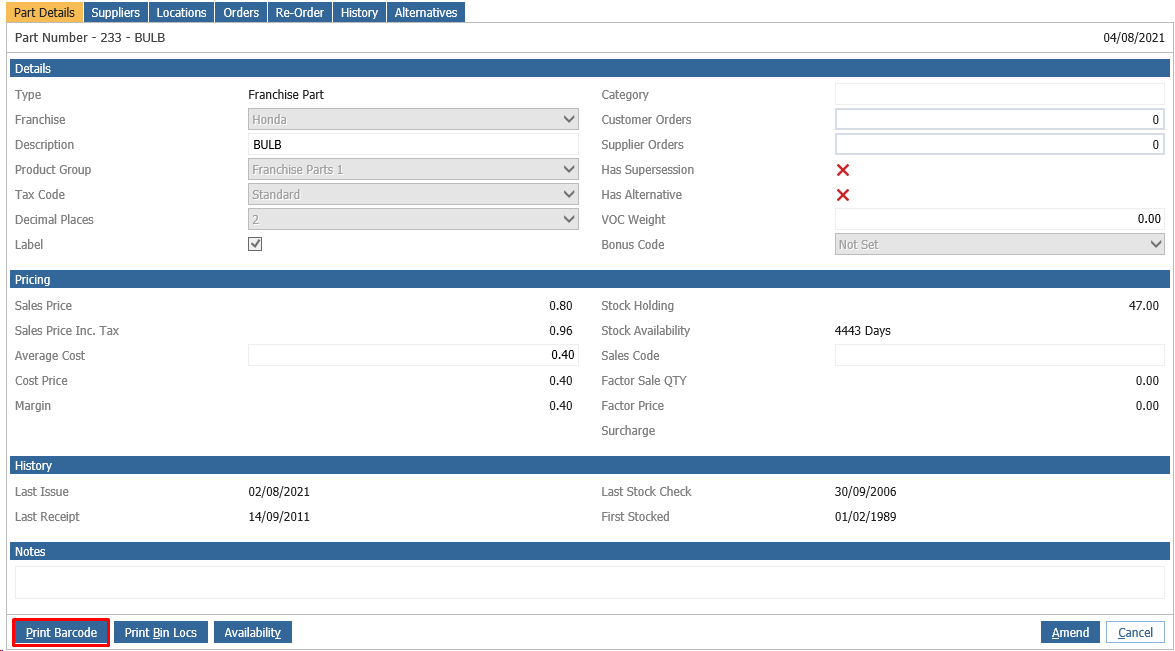The width and height of the screenshot is (1175, 651).
Task: Toggle the Label checkbox
Action: 255,244
